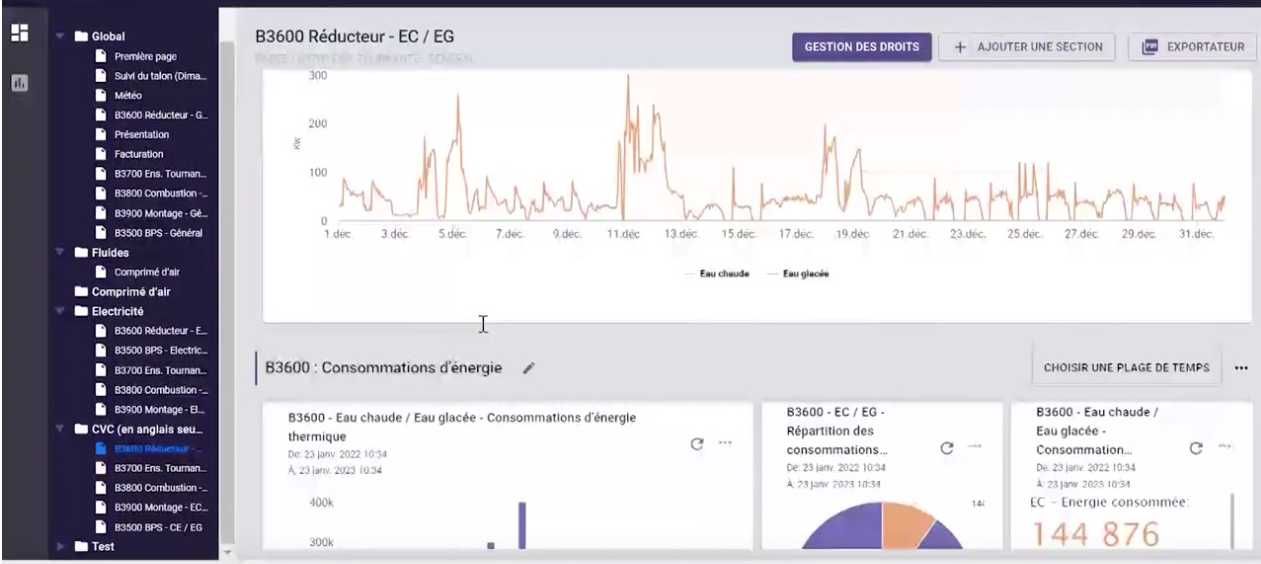This screenshot has height=564, width=1261.
Task: Collapse the Electricité folder
Action: point(61,312)
